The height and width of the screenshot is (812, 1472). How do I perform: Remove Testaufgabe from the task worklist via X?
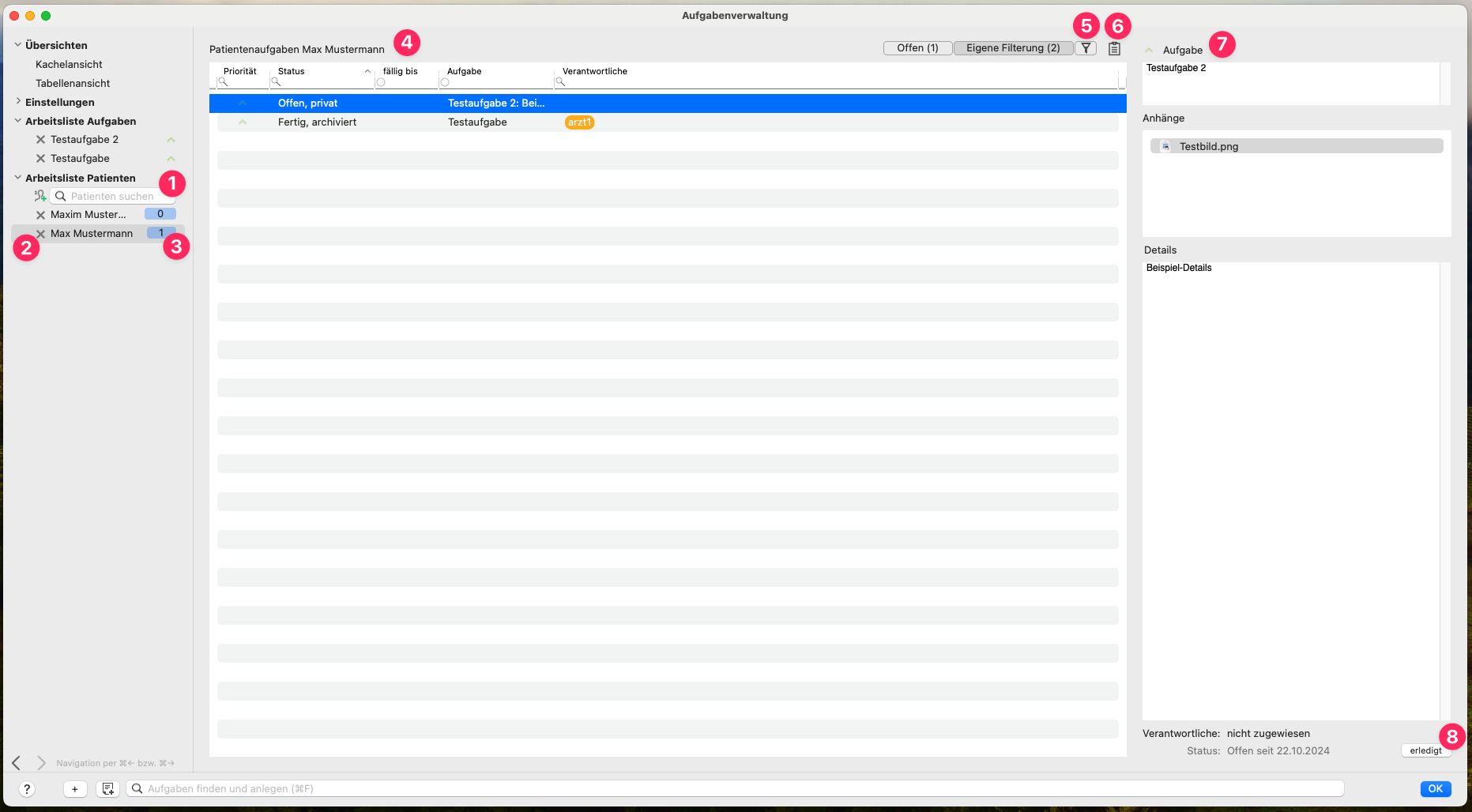click(40, 159)
